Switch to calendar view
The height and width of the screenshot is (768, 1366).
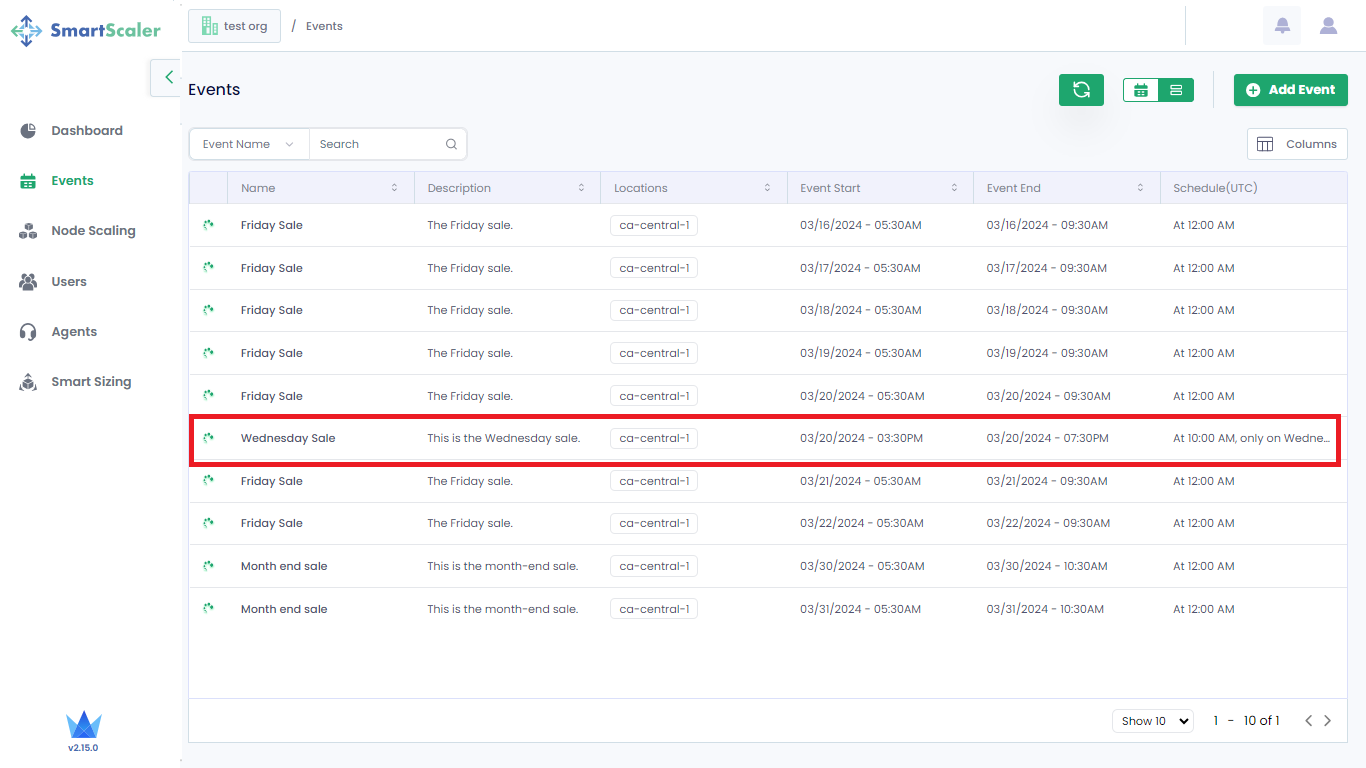pos(1141,90)
